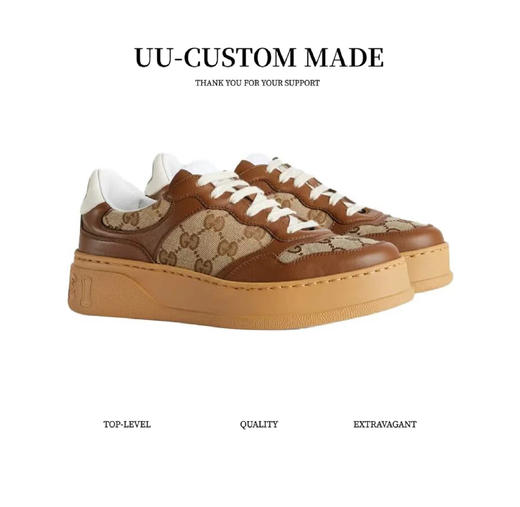Viewport: 520px width, 507px height.
Task: Click the tan sole of the rear sneaker
Action: 428,268
